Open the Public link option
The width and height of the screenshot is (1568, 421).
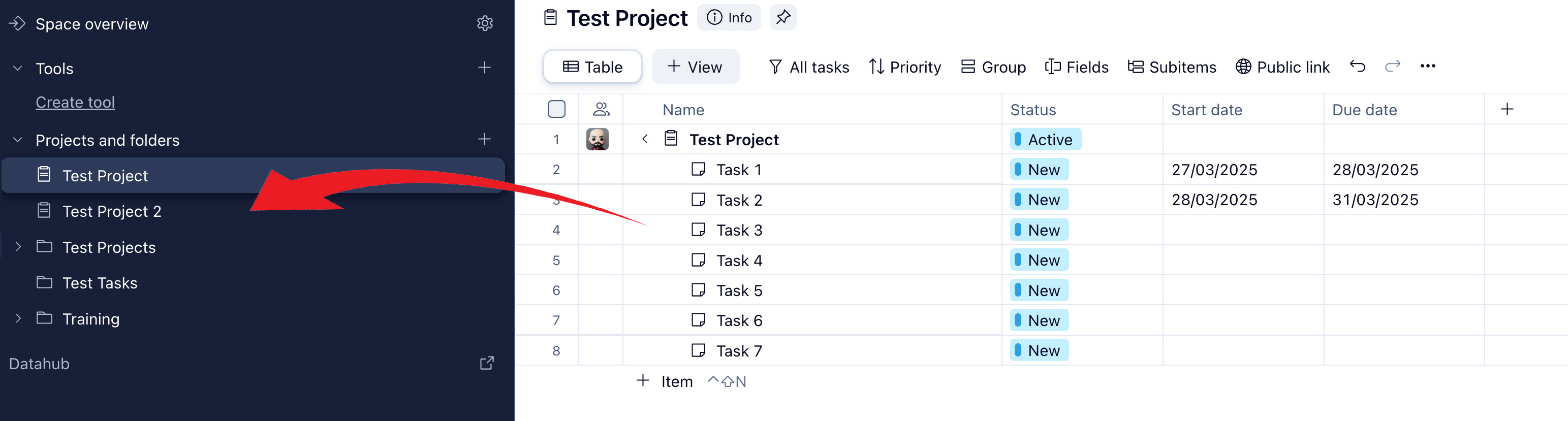click(x=1282, y=67)
